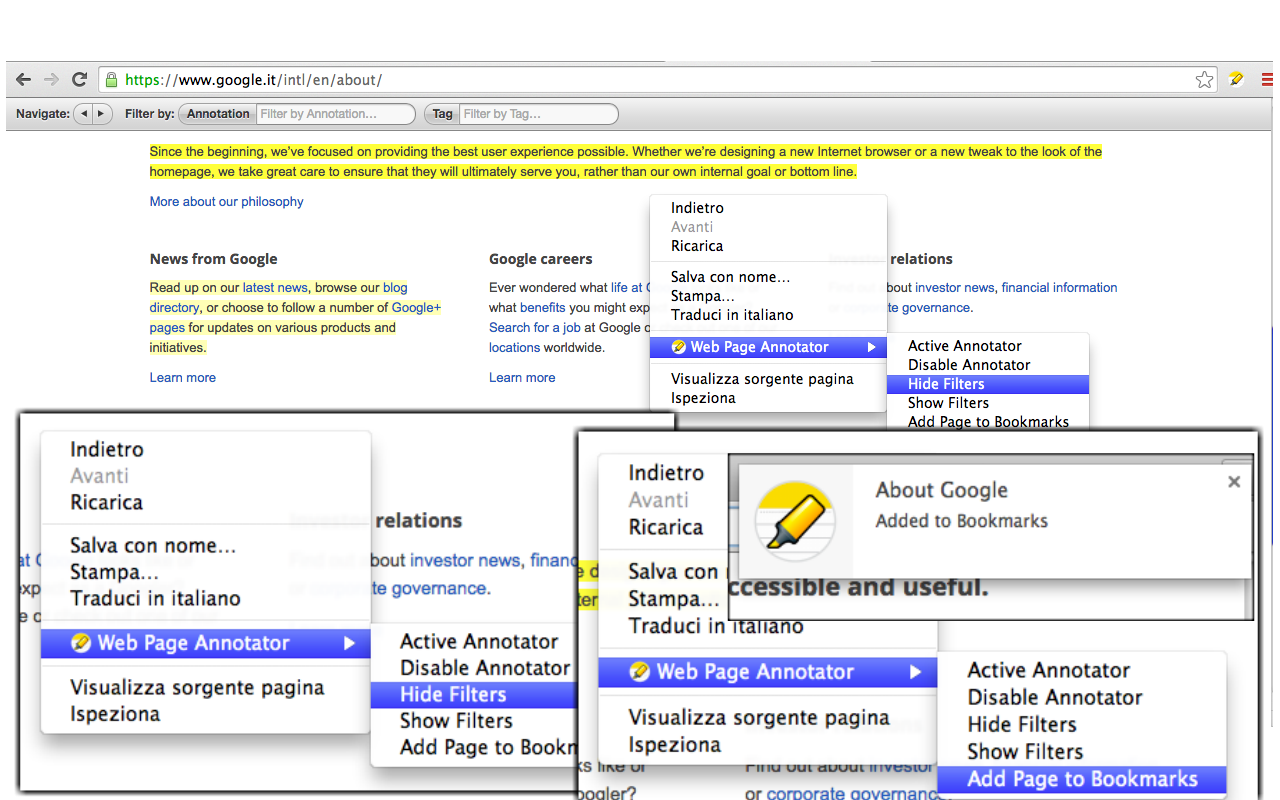Click the Tag filter label button
1280x800 pixels.
click(x=442, y=114)
